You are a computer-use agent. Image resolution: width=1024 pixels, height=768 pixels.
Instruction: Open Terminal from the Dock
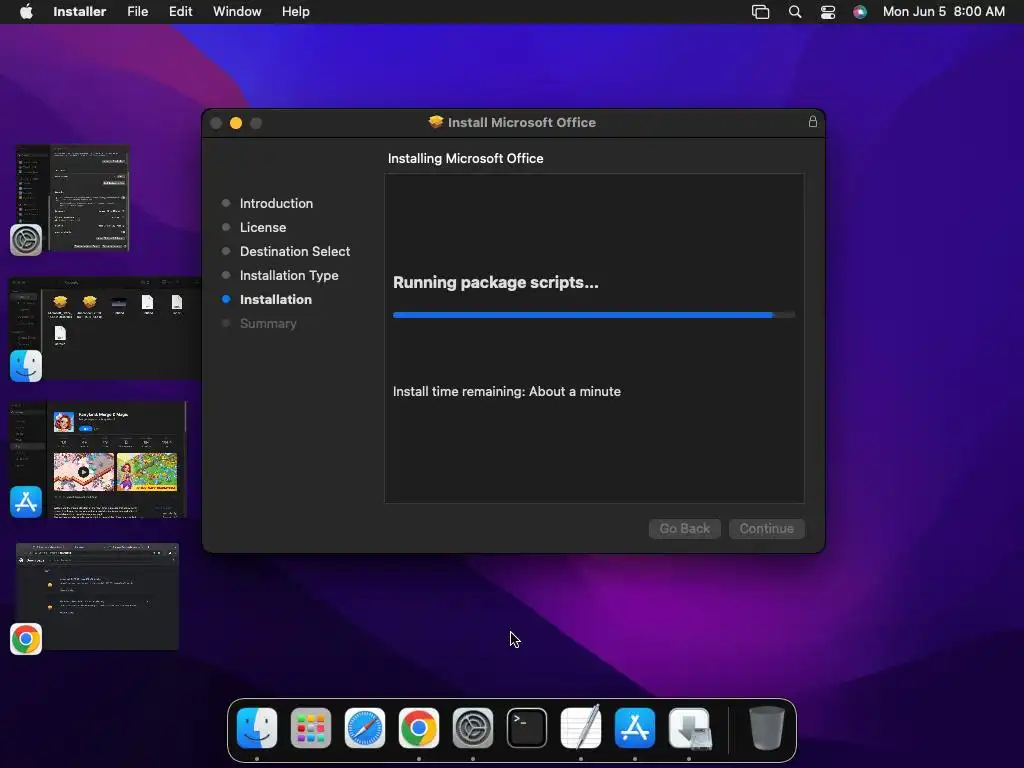pos(527,728)
